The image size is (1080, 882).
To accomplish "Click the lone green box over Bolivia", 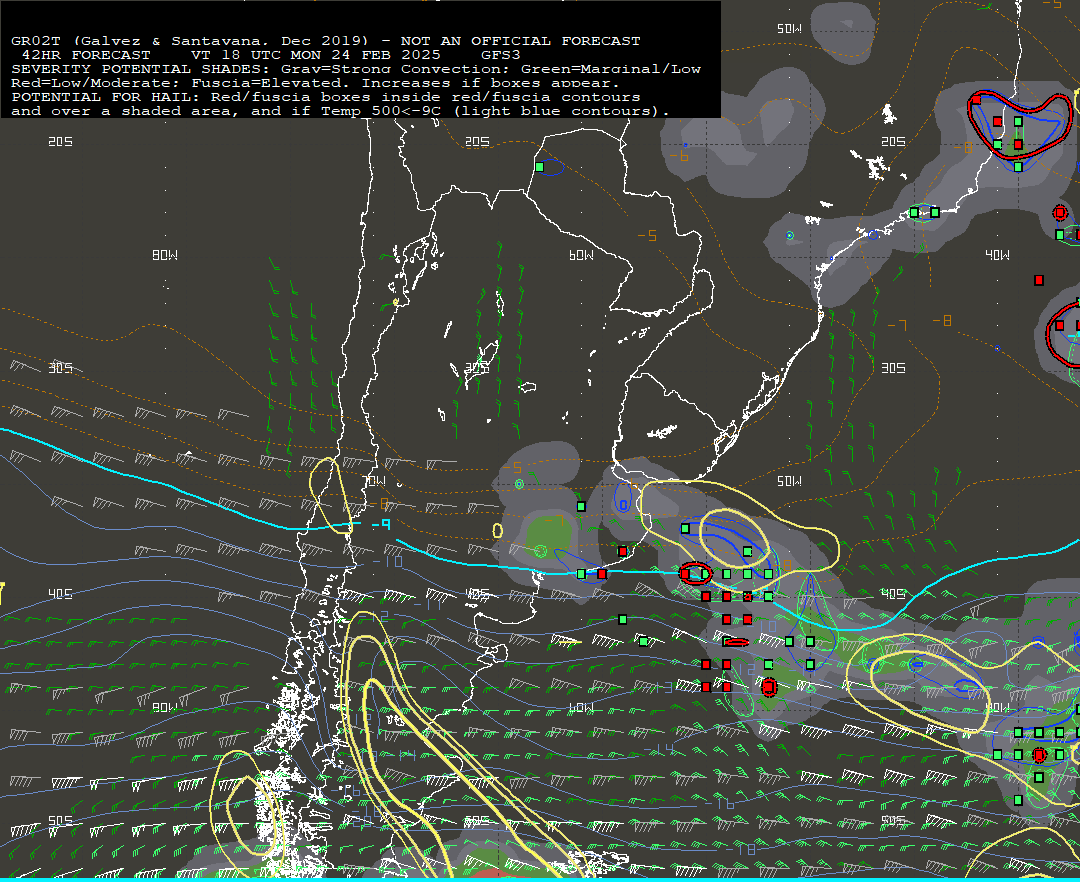I will (x=540, y=167).
